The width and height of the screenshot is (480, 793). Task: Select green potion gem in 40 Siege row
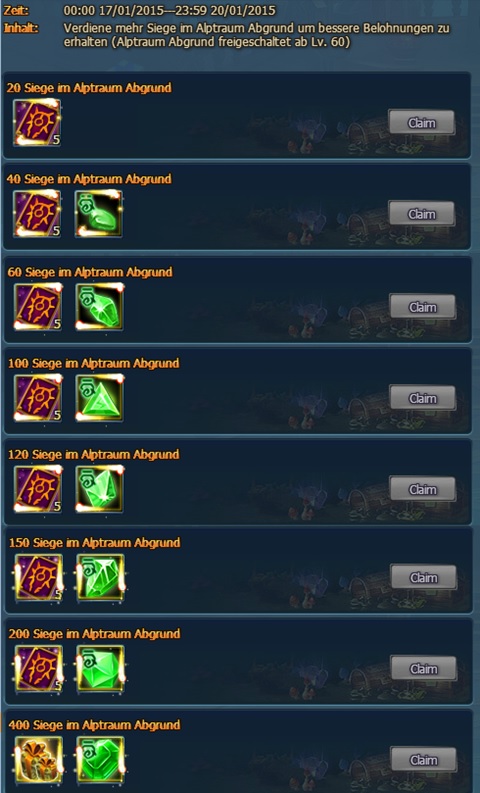point(99,213)
